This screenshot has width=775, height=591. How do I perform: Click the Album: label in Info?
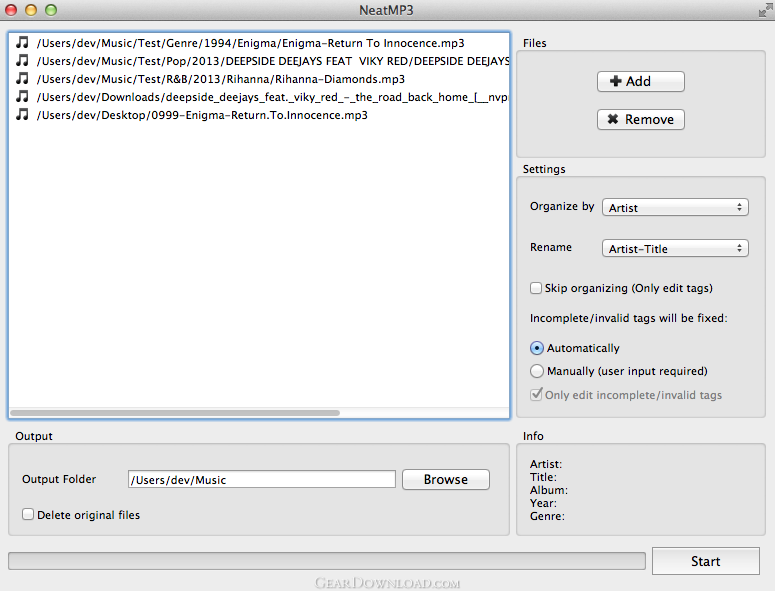tap(549, 490)
